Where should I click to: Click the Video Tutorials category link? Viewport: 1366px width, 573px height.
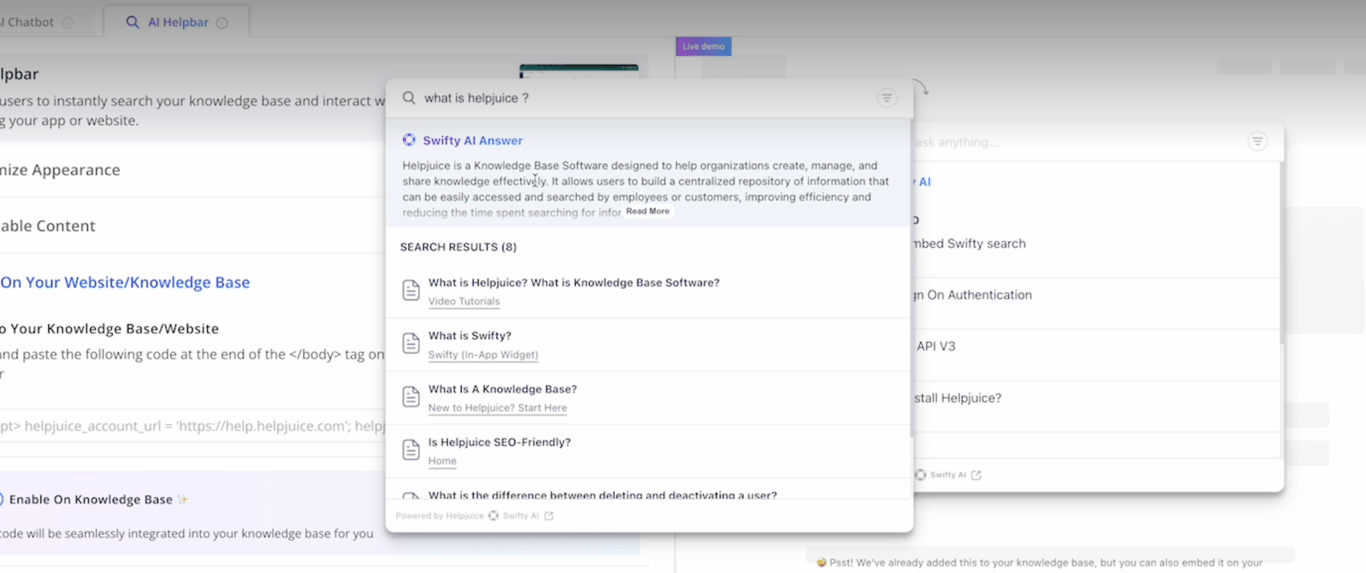(464, 301)
